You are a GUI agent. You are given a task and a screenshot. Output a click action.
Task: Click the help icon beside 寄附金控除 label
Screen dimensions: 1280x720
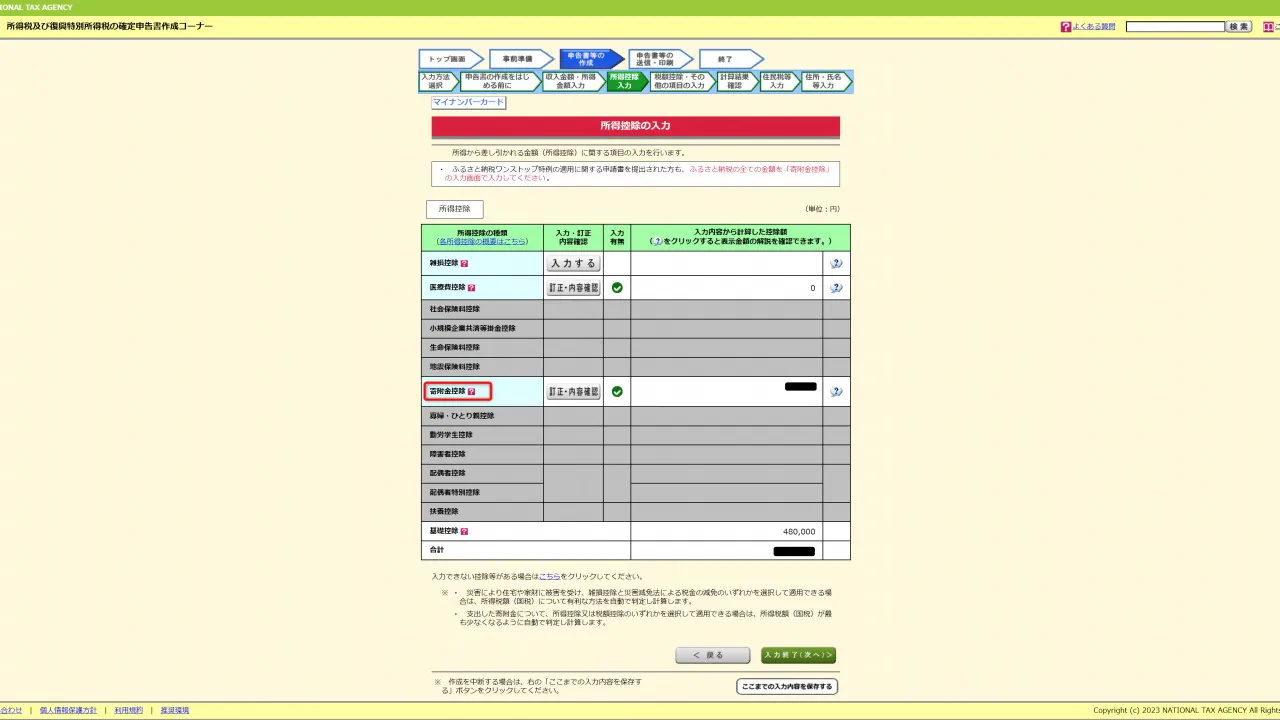[471, 392]
